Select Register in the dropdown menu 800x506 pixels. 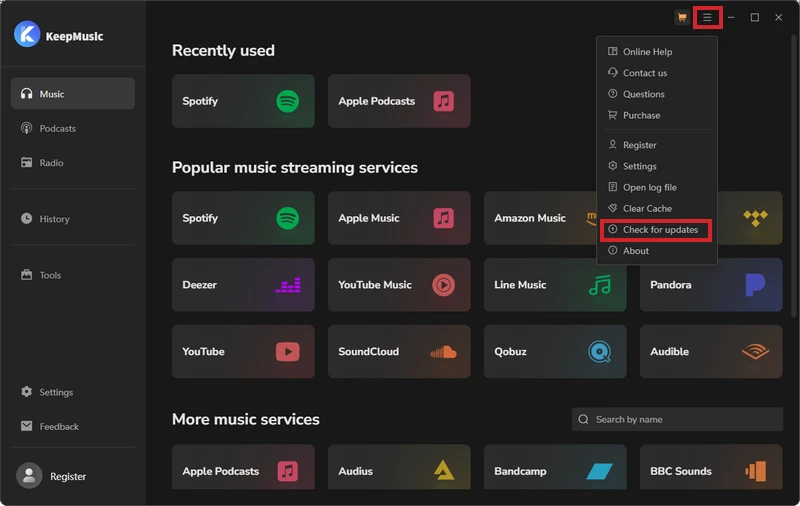[x=657, y=145]
